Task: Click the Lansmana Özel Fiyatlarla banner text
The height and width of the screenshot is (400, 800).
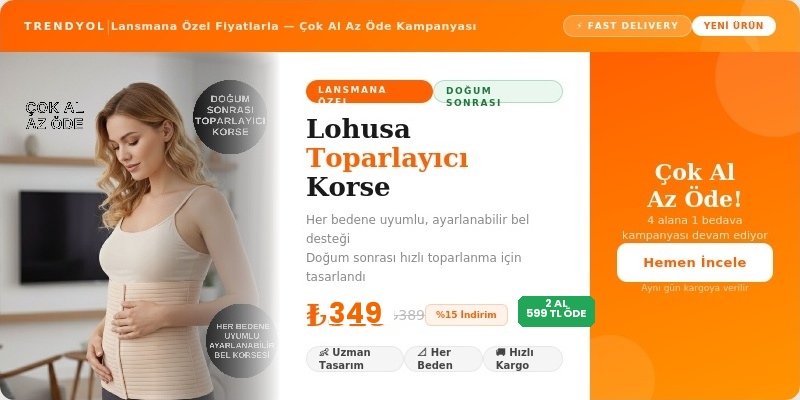Action: [x=293, y=26]
